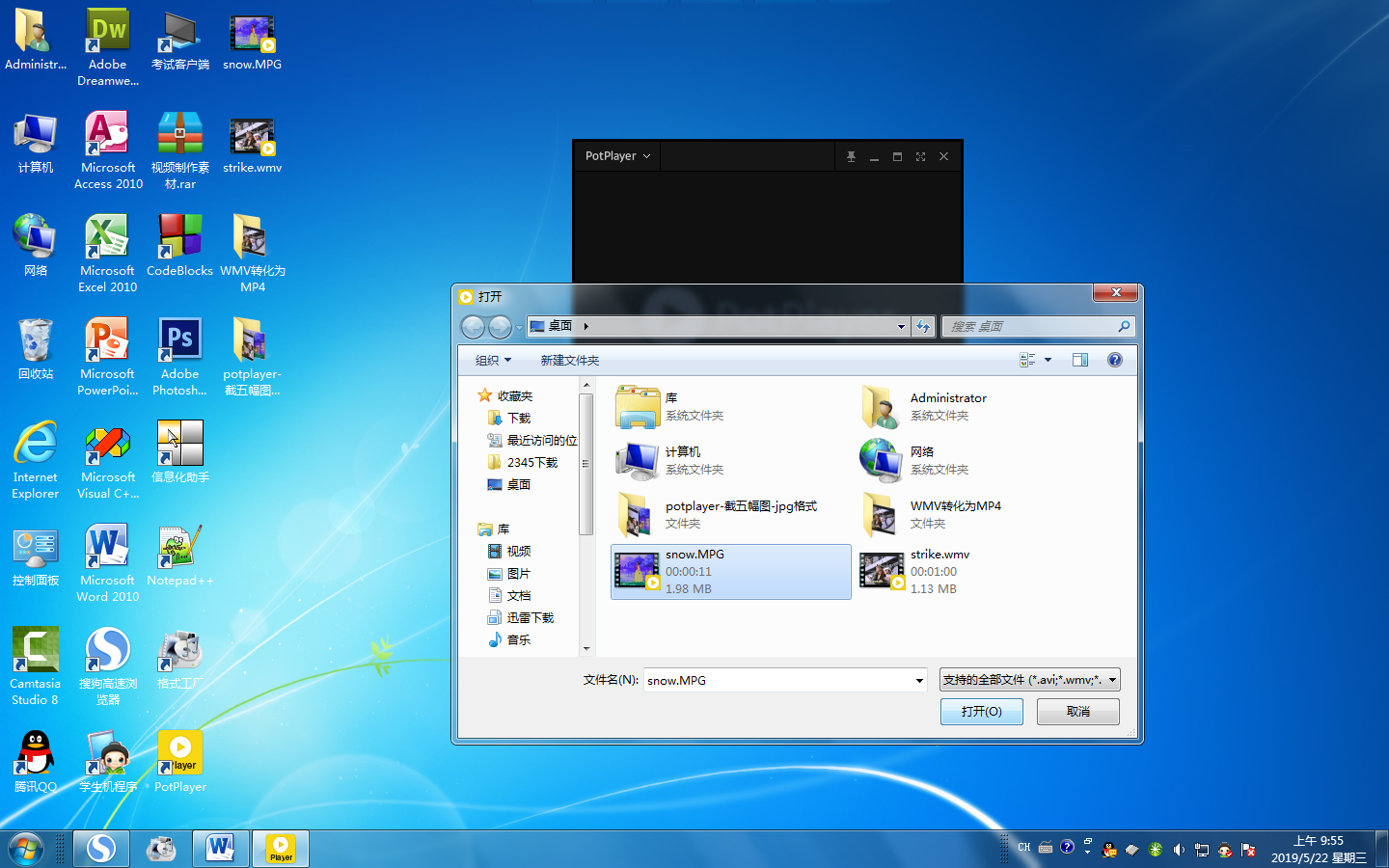Viewport: 1389px width, 868px height.
Task: Open the potplayer-截五幅图-jpg格式 folder in dialog
Action: pos(731,514)
